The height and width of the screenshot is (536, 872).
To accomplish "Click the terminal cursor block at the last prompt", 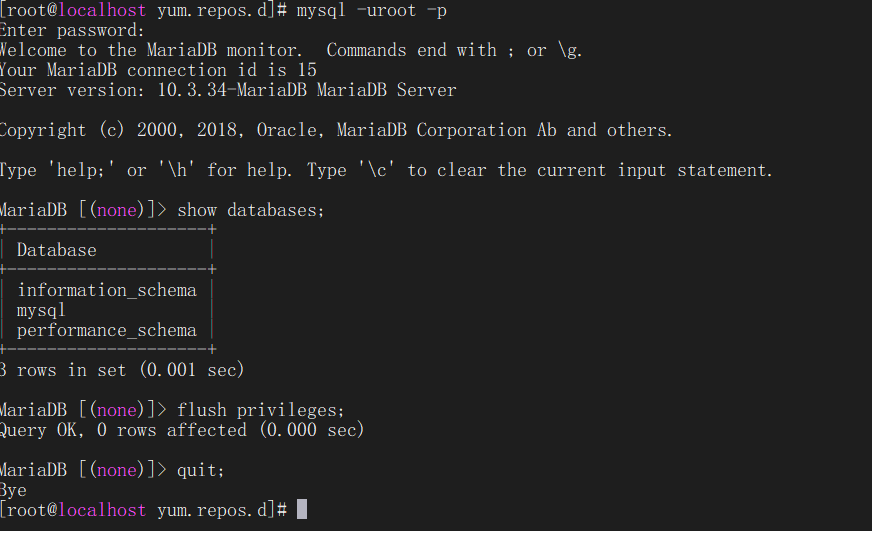I will tap(302, 510).
